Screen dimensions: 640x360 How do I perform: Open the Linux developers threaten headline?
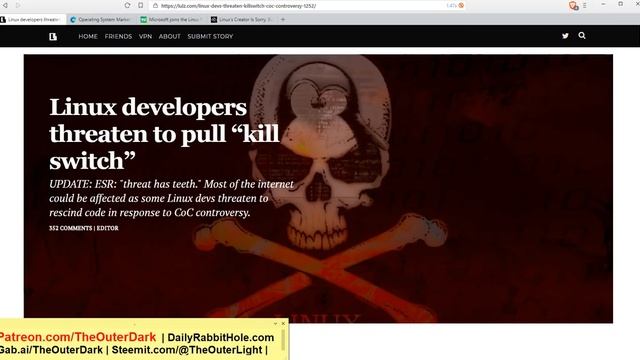coord(164,133)
